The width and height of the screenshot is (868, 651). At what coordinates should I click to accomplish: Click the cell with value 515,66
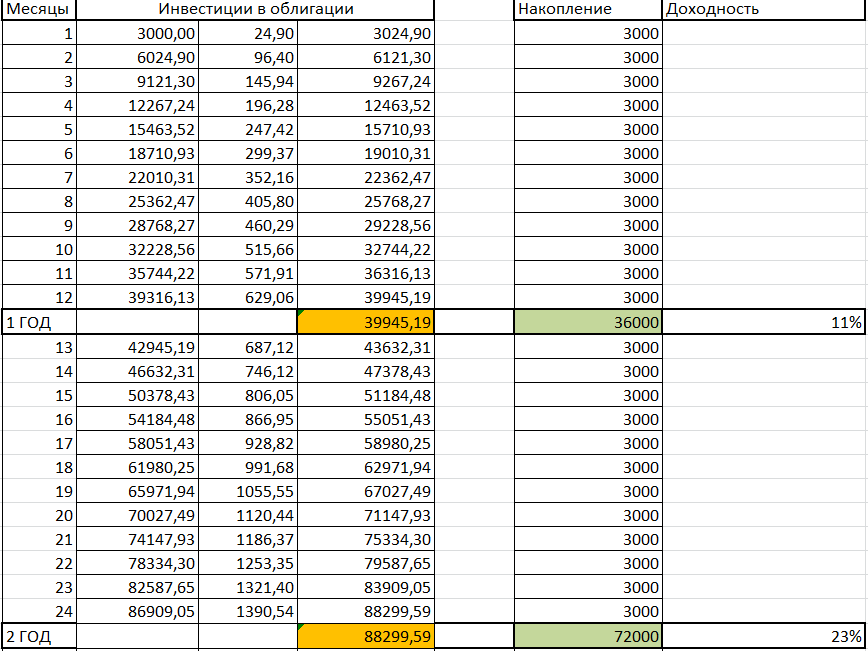click(x=248, y=250)
